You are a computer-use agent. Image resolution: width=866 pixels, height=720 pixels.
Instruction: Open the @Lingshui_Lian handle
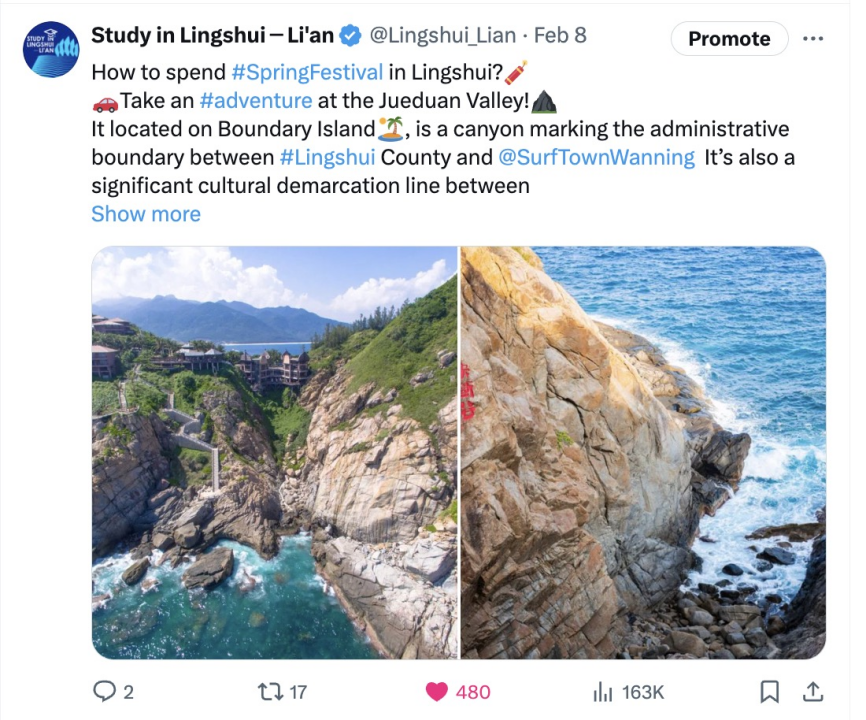pos(442,35)
